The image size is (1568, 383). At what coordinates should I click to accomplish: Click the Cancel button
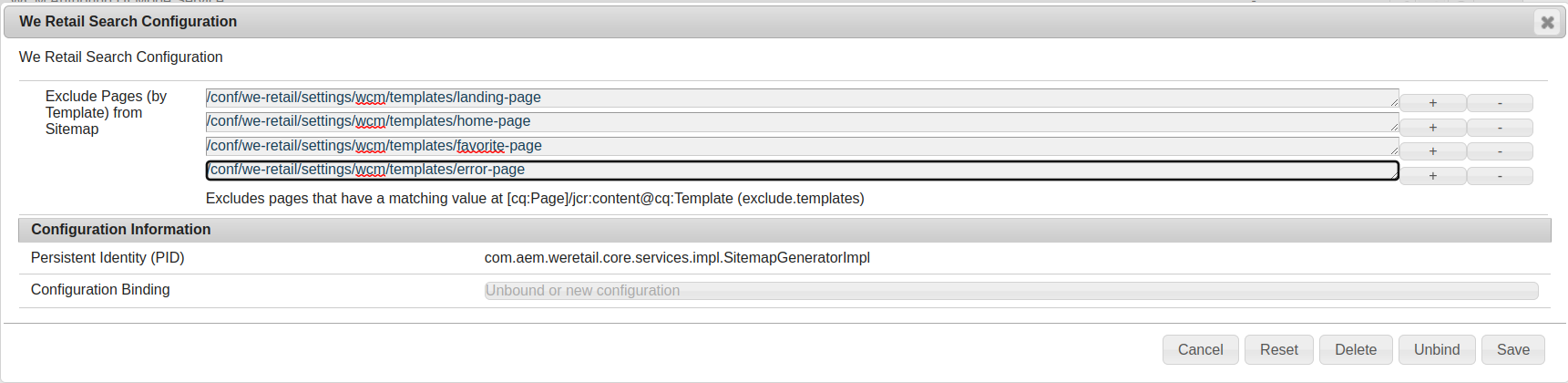coord(1200,350)
